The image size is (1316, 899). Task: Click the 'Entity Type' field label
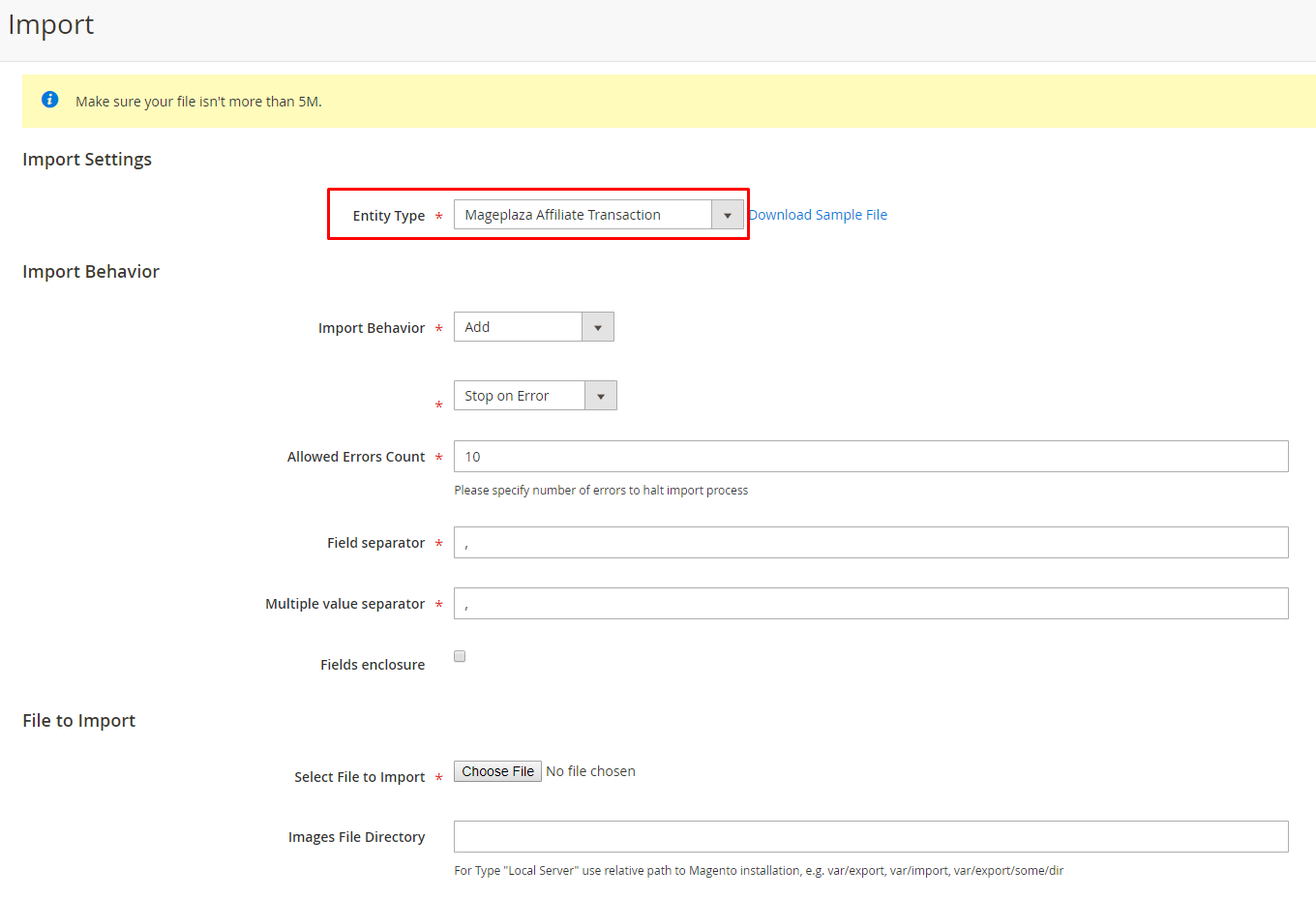(388, 216)
